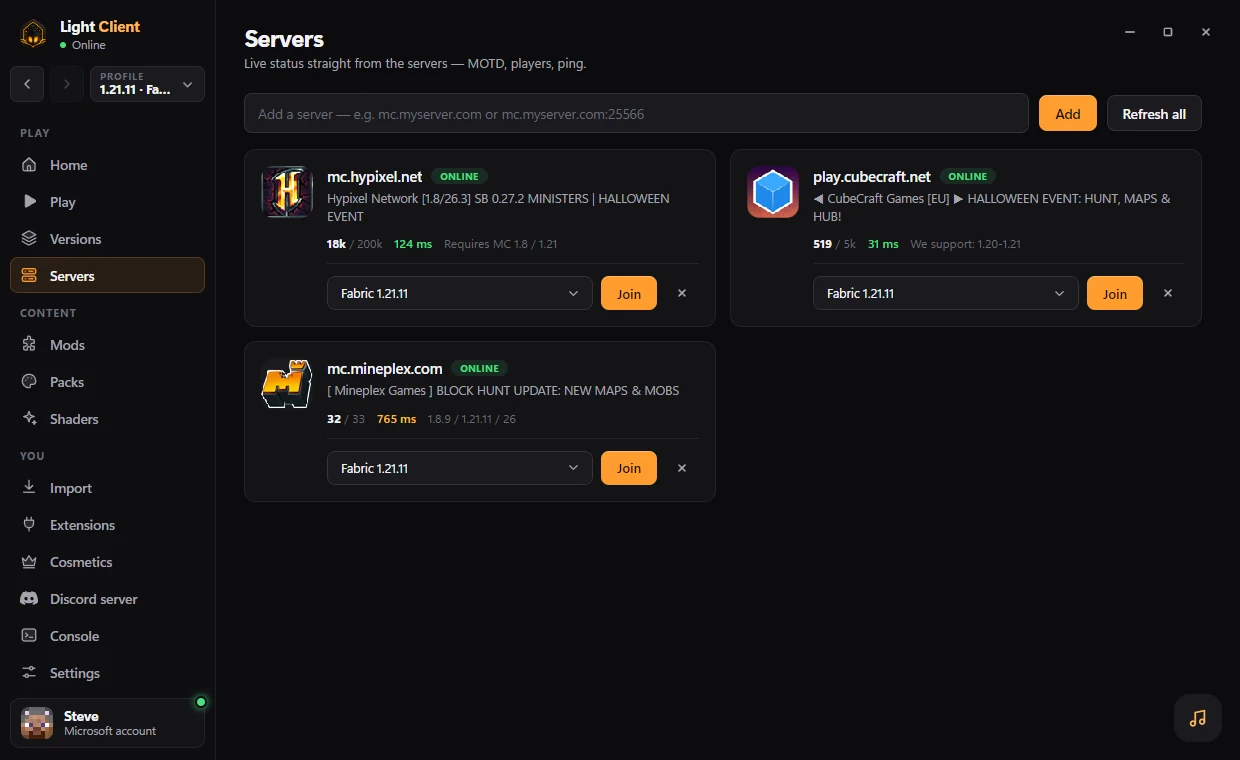Image resolution: width=1240 pixels, height=760 pixels.
Task: Click the Servers stack icon
Action: coord(29,276)
